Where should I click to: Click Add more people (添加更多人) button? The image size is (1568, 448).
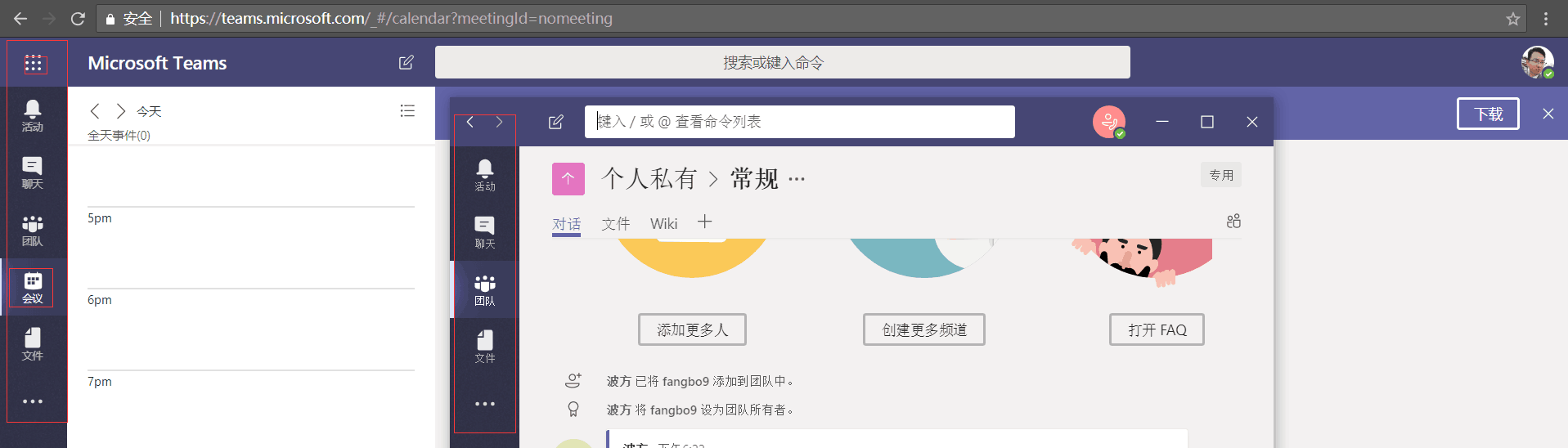tap(692, 329)
